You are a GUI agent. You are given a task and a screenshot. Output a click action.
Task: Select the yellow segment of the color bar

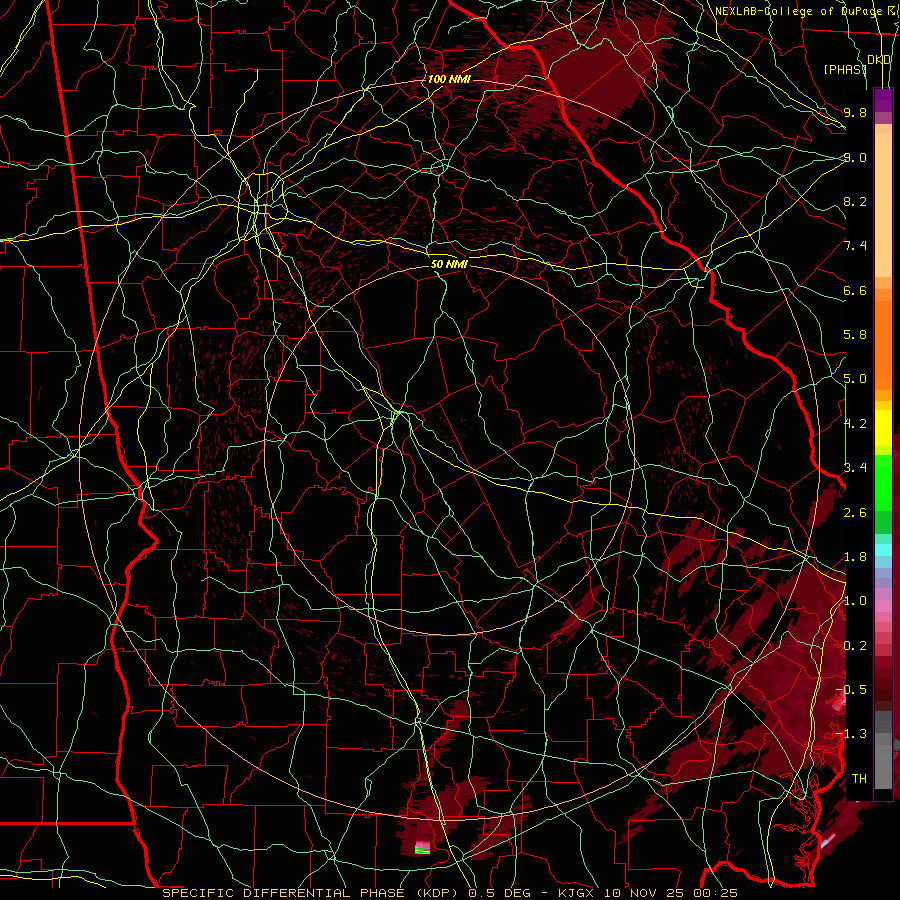point(883,428)
